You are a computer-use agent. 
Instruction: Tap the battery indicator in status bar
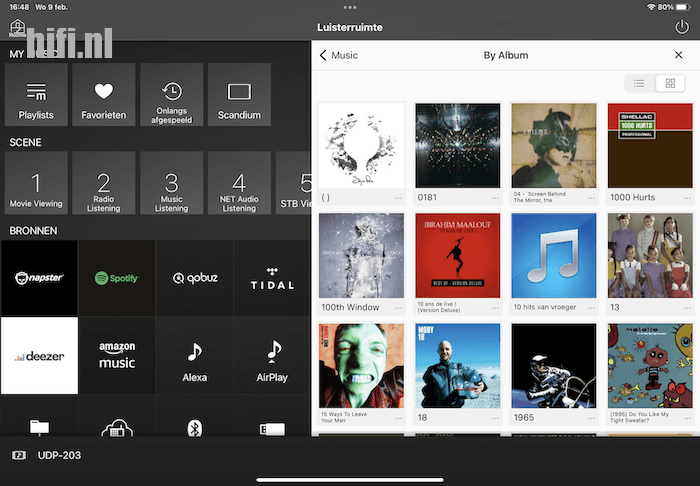pyautogui.click(x=683, y=7)
